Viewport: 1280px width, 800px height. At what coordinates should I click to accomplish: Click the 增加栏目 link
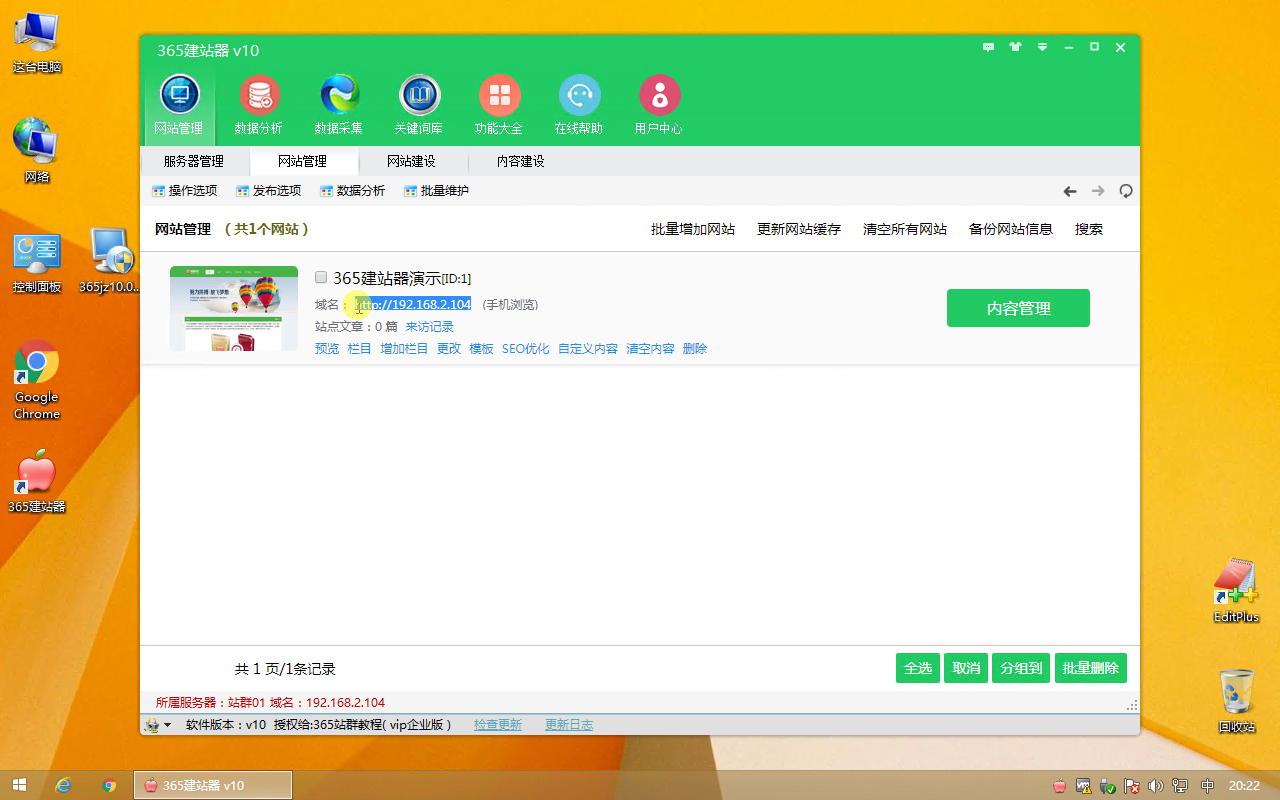(404, 349)
